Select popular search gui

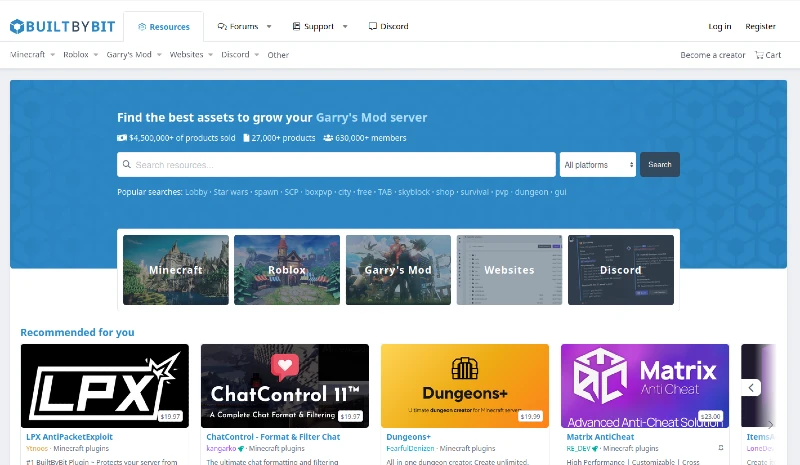[560, 192]
